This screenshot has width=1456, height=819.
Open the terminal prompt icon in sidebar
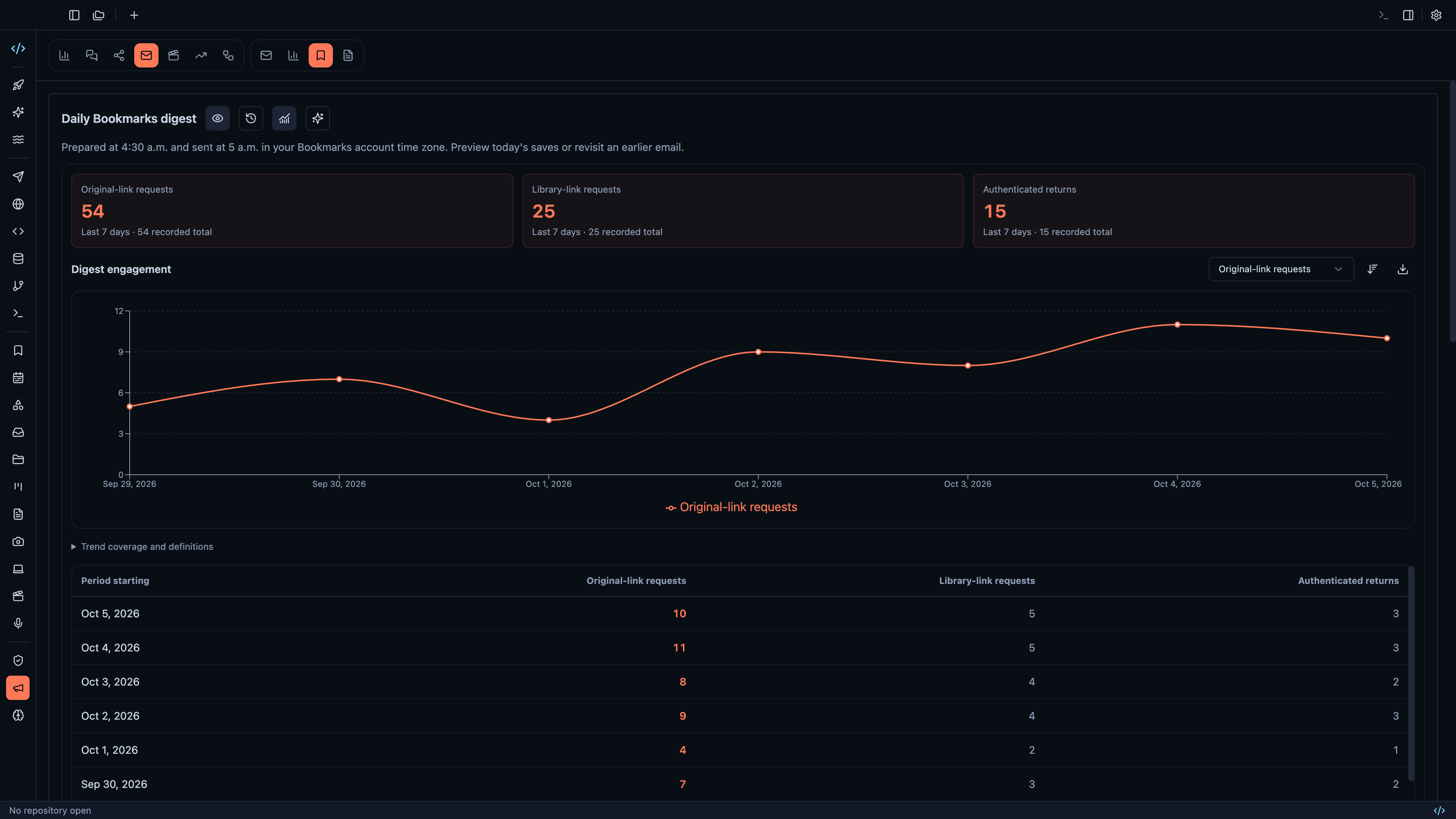coord(18,313)
